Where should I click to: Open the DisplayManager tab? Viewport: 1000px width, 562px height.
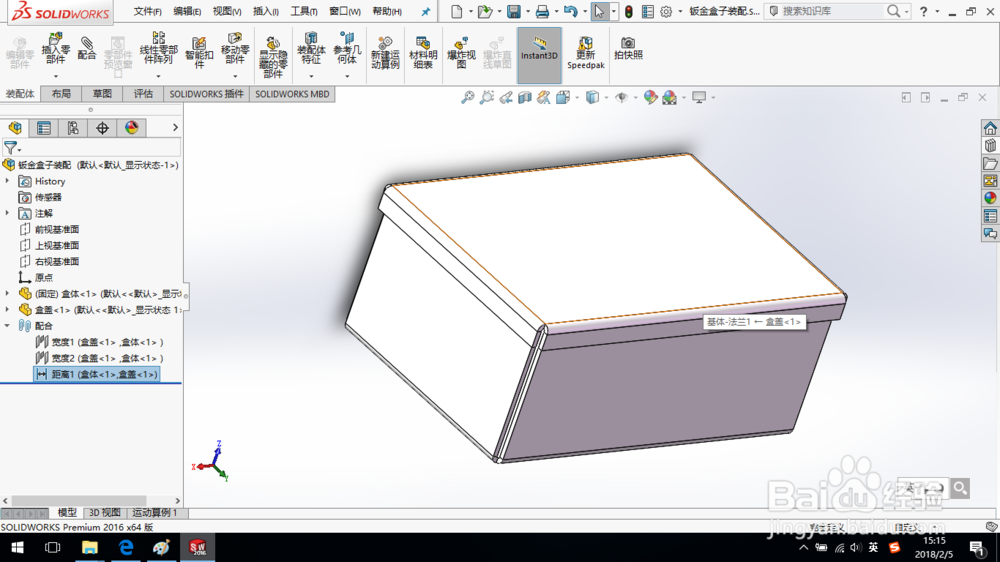131,128
